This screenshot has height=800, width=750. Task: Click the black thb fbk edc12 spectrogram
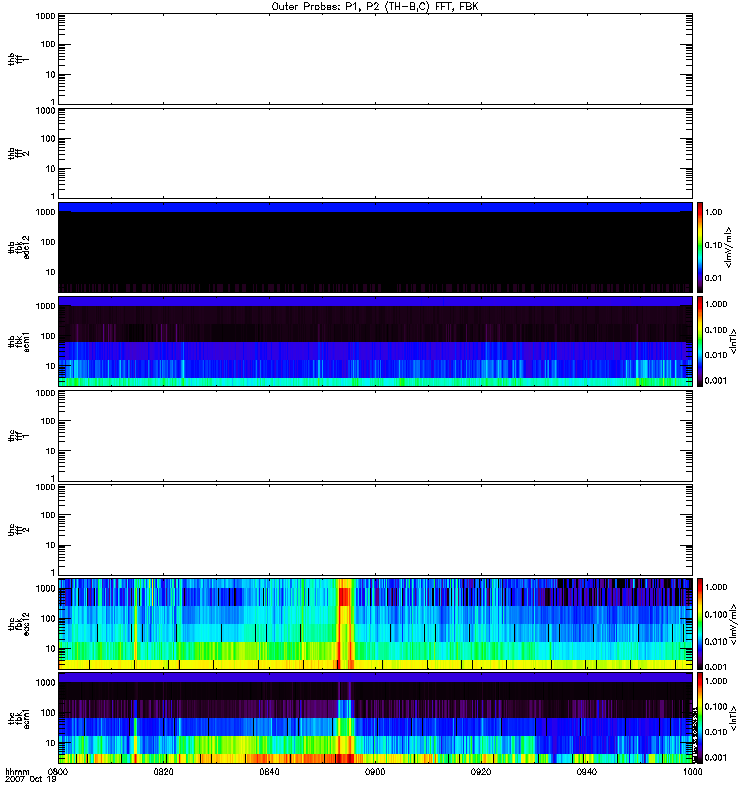pyautogui.click(x=375, y=250)
